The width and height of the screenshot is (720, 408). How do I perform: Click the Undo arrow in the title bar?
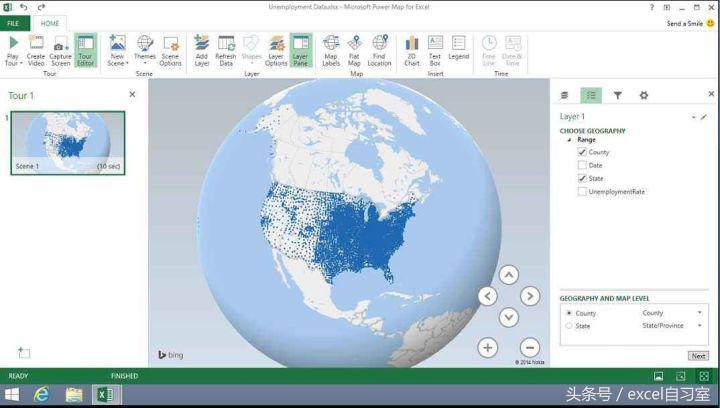point(23,7)
